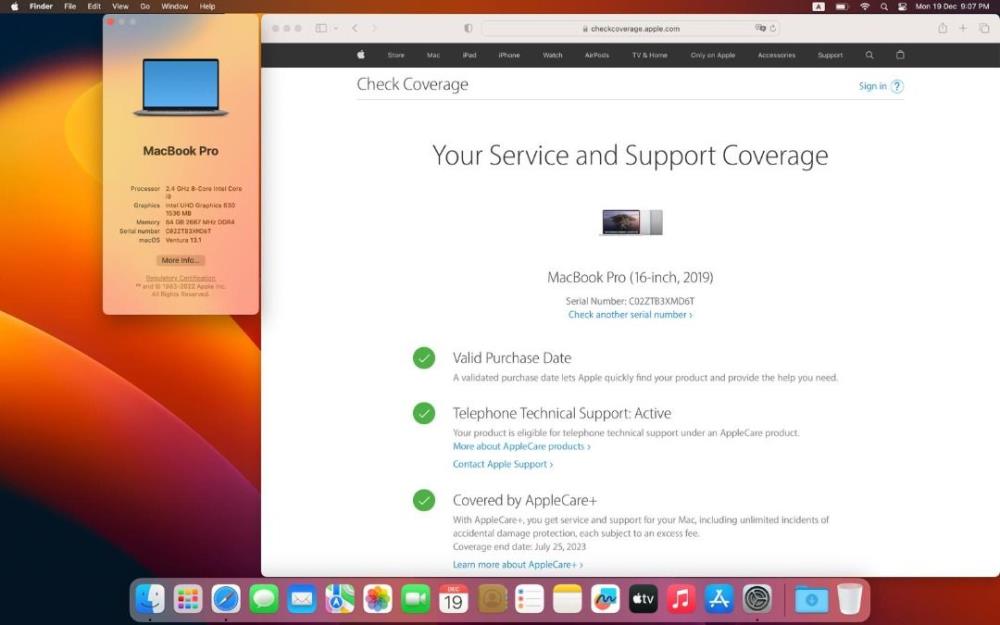Open the Notes app in the Dock

click(x=568, y=599)
